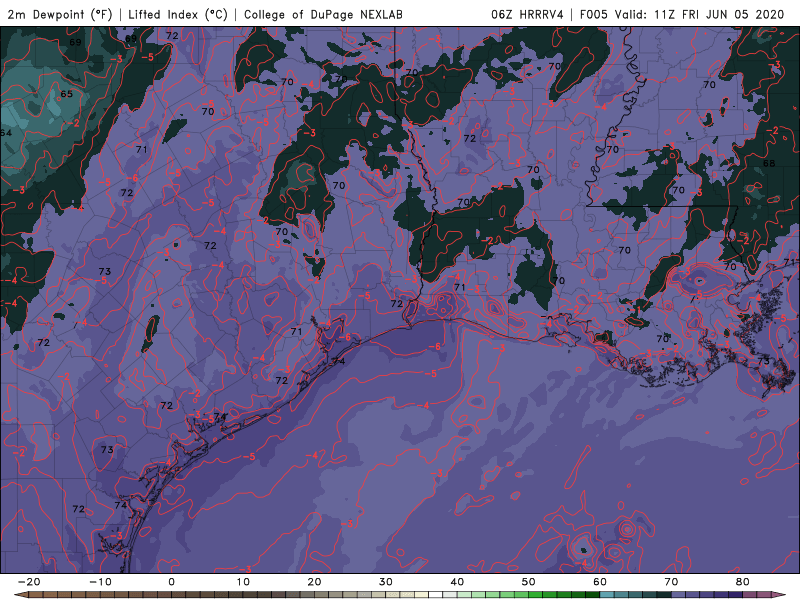
Task: Click the '68' dewpoint value on the map
Action: click(x=768, y=163)
